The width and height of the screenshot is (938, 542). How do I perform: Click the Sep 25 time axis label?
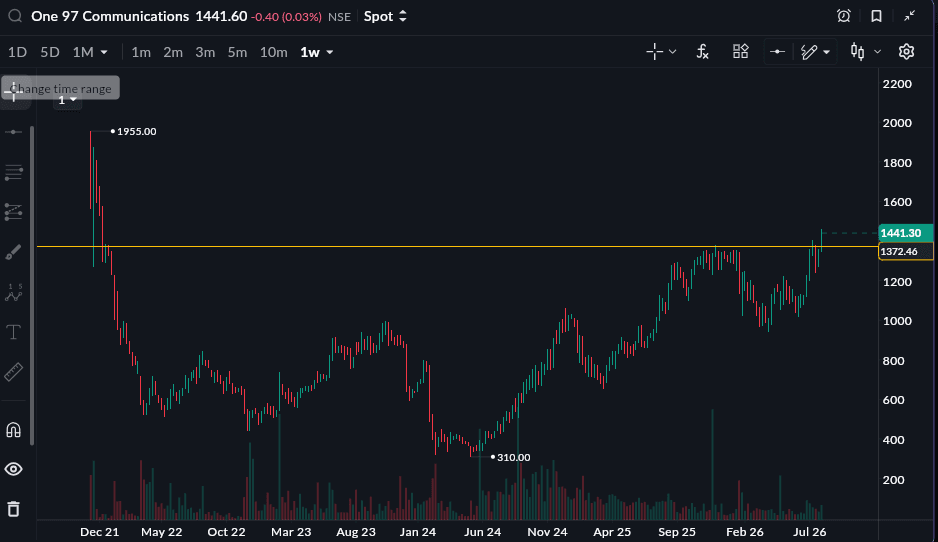point(677,532)
